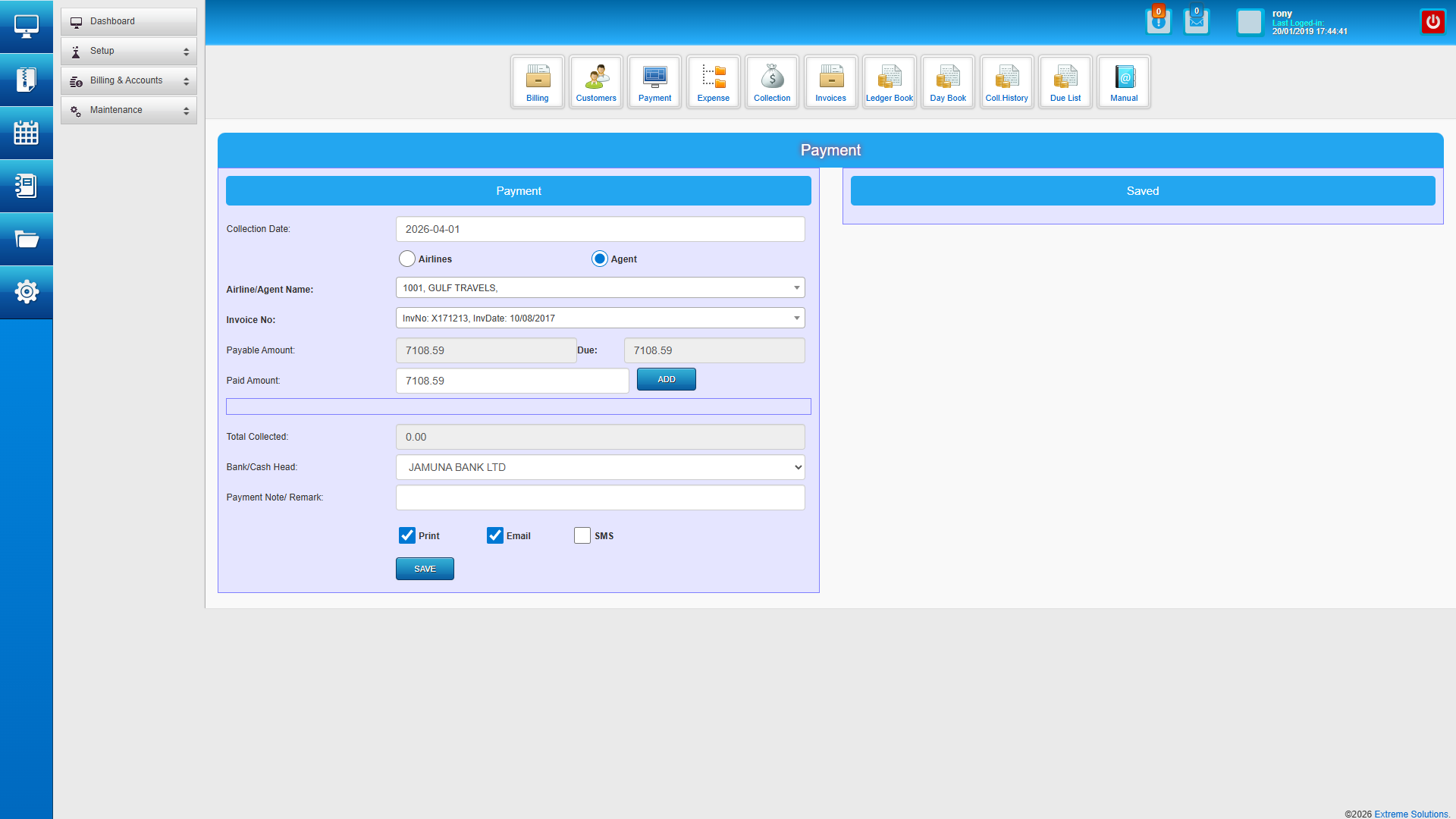The image size is (1456, 819).
Task: Open the Airline/Agent Name dropdown
Action: 600,288
